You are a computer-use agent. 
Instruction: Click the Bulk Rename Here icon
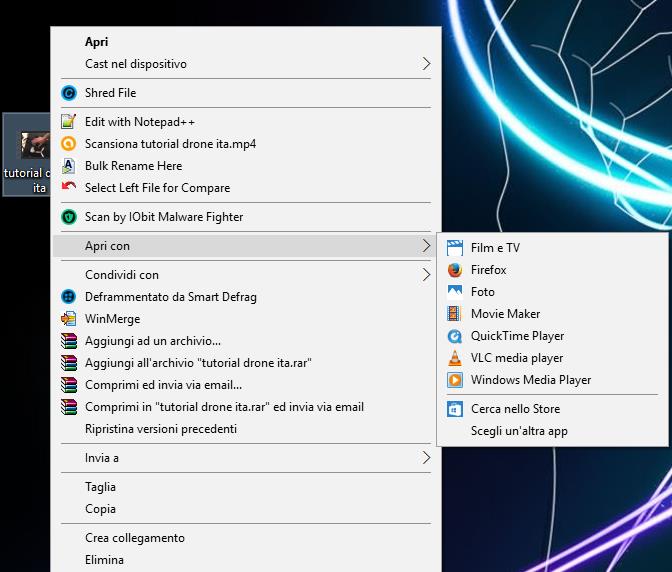click(68, 166)
